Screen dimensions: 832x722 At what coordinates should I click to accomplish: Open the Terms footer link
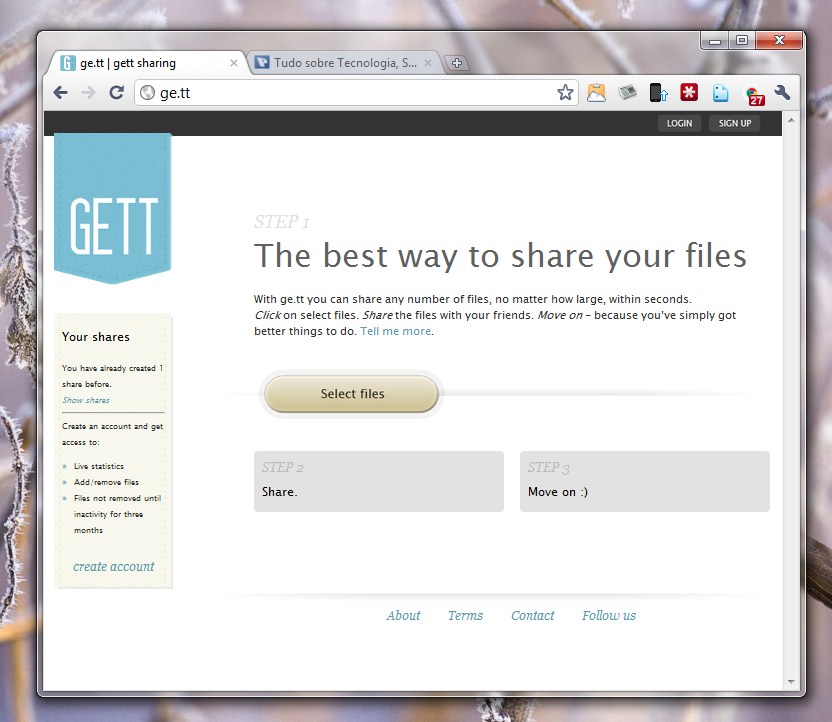(x=465, y=615)
